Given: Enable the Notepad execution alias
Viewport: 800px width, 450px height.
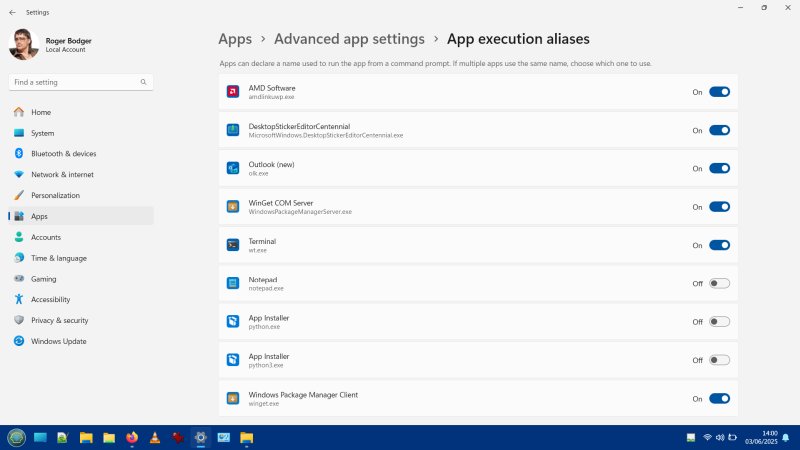Looking at the screenshot, I should [x=719, y=283].
